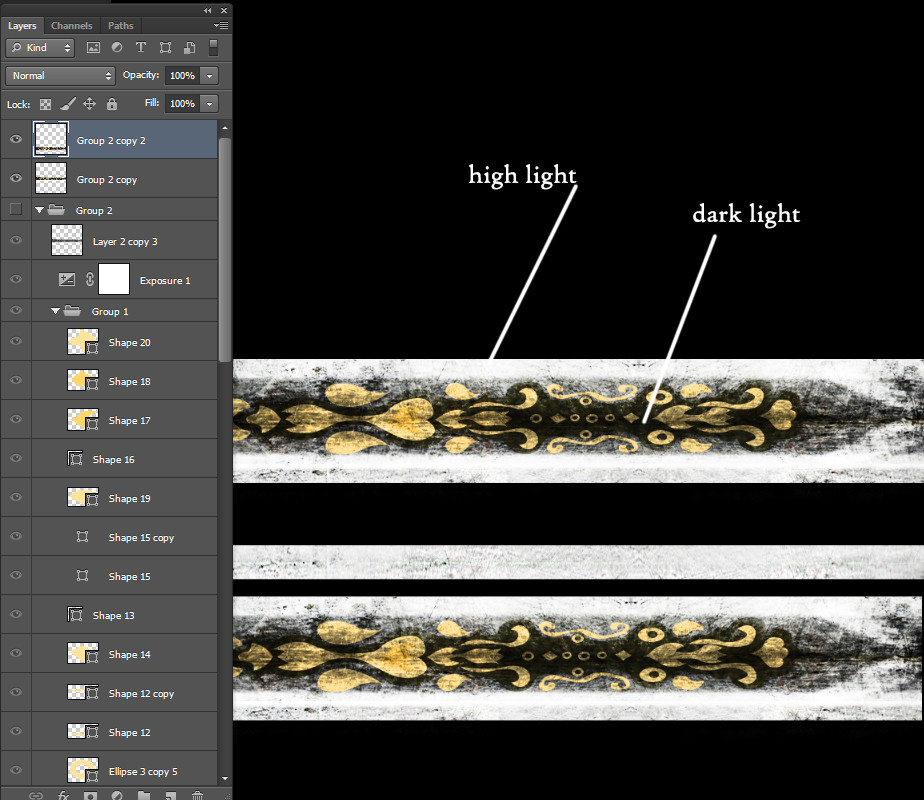Click Shape 16 vector icon
The height and width of the screenshot is (800, 924).
75,458
